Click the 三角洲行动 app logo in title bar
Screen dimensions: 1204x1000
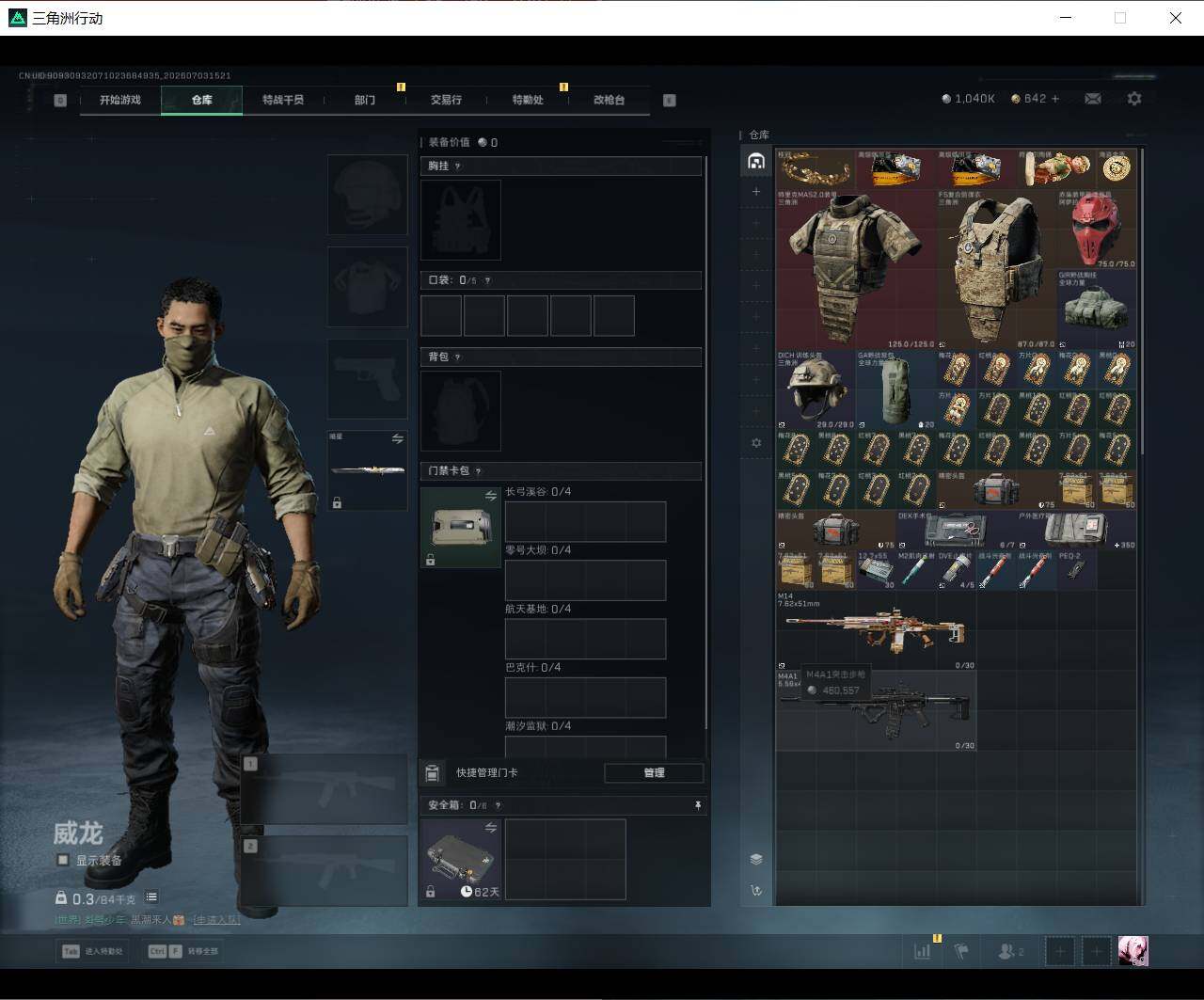pos(17,18)
